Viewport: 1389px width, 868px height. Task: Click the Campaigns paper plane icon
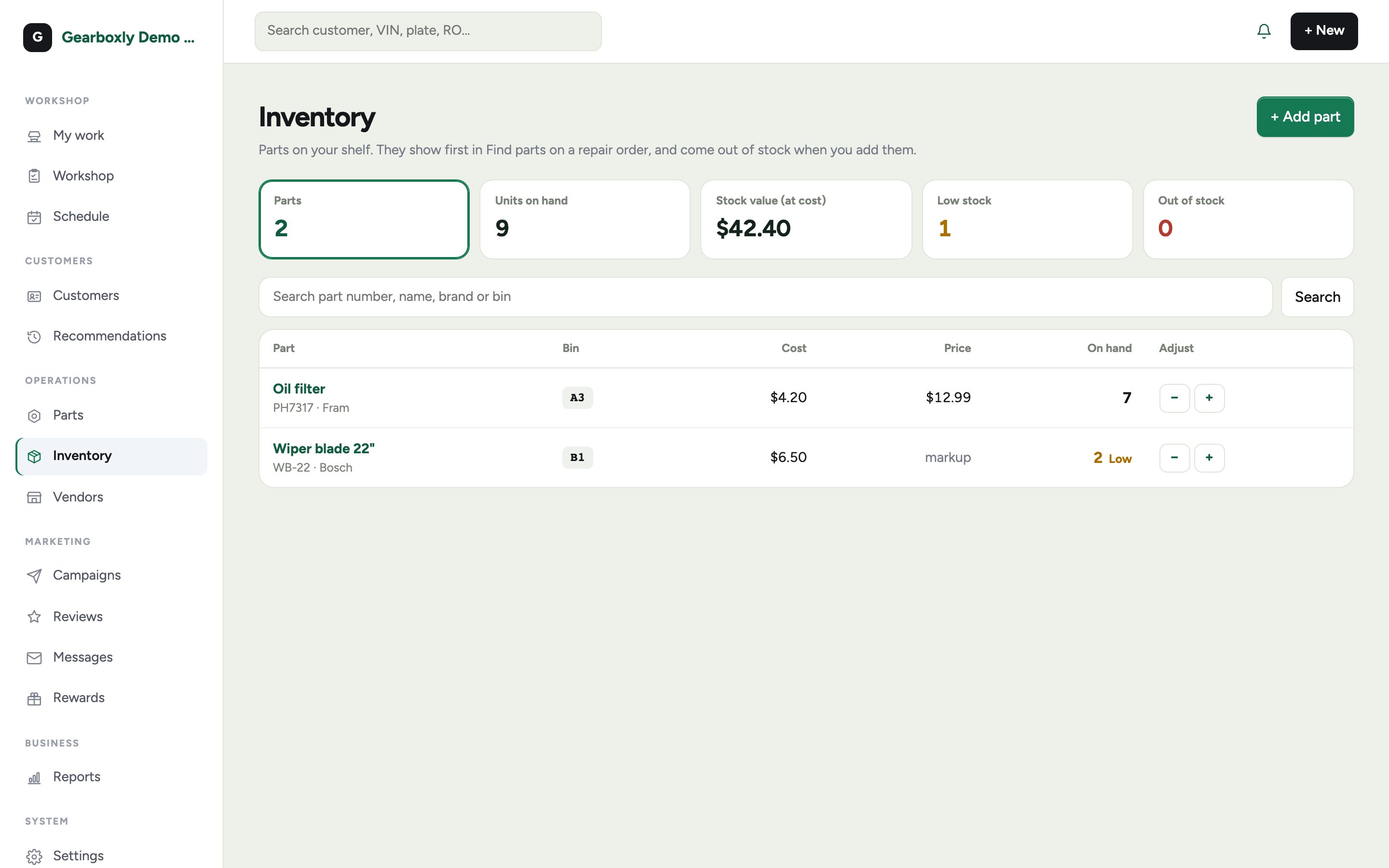(x=34, y=576)
